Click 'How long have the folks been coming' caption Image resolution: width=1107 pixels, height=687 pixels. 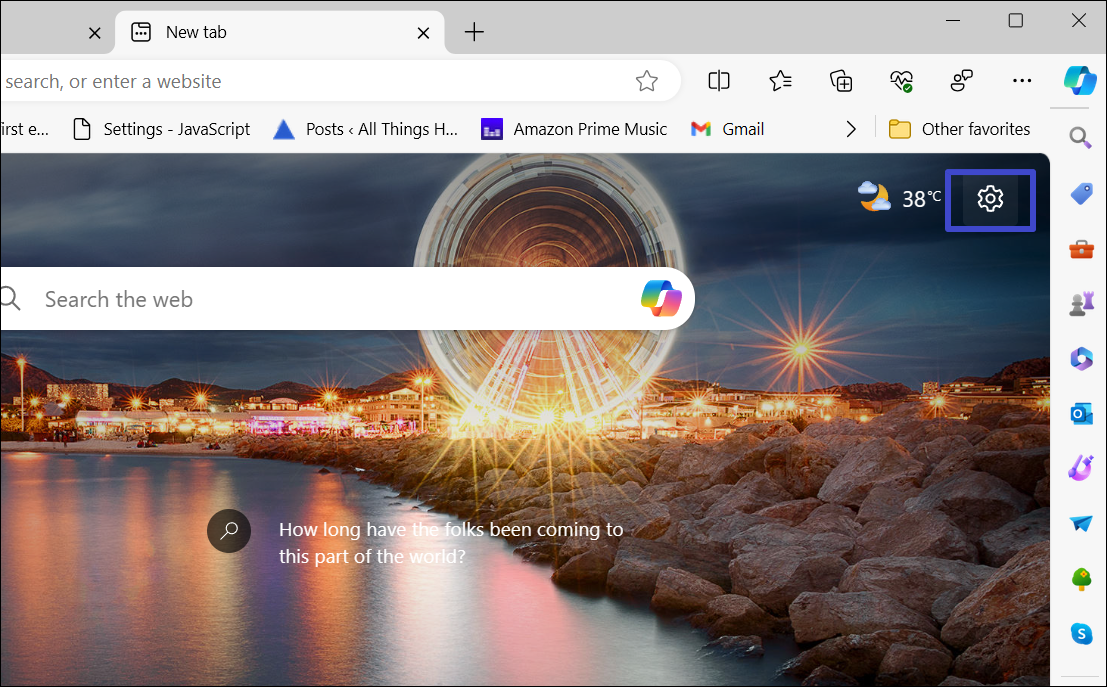450,543
